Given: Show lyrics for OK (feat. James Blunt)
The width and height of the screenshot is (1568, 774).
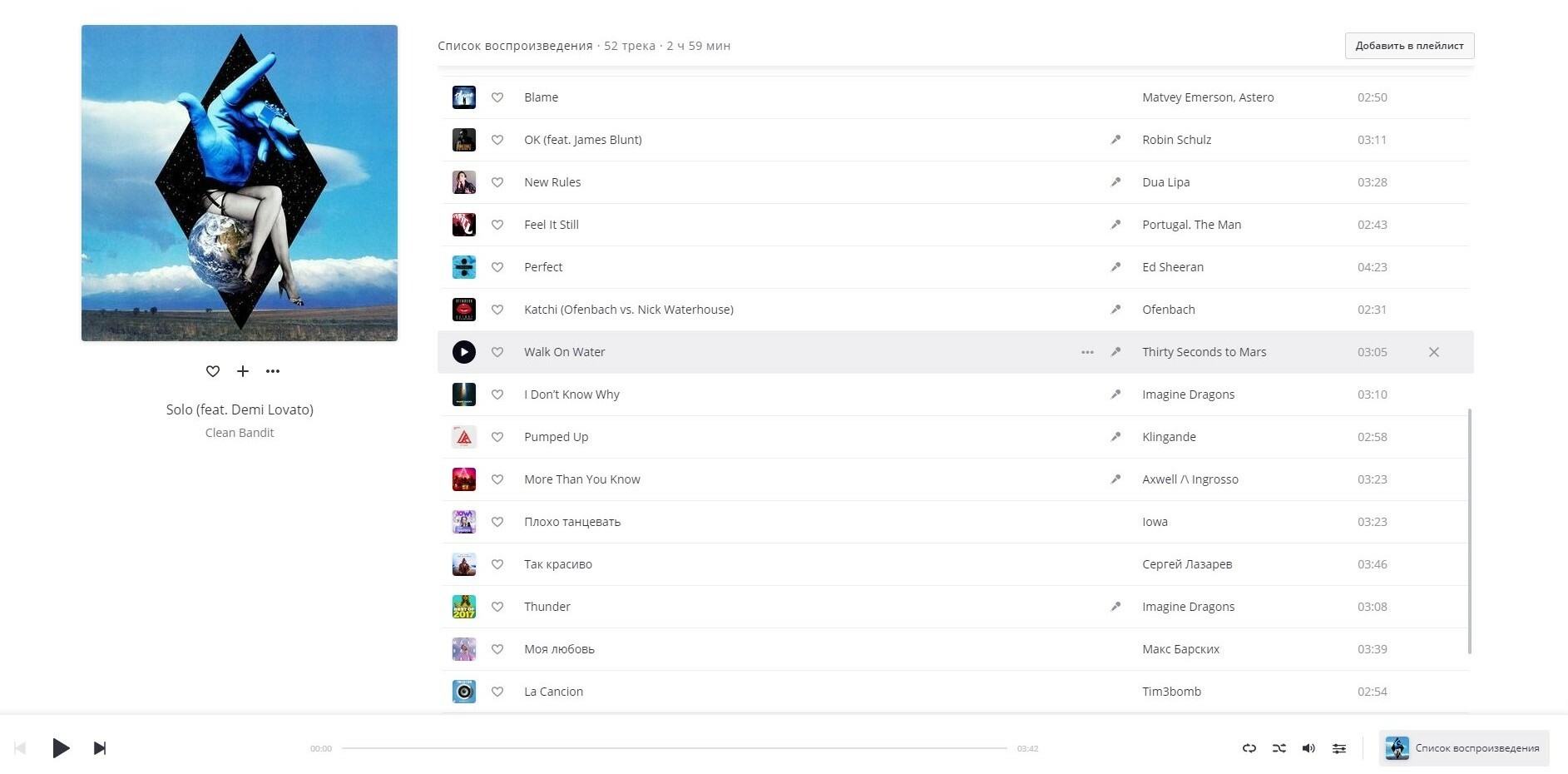Looking at the screenshot, I should click(1115, 140).
